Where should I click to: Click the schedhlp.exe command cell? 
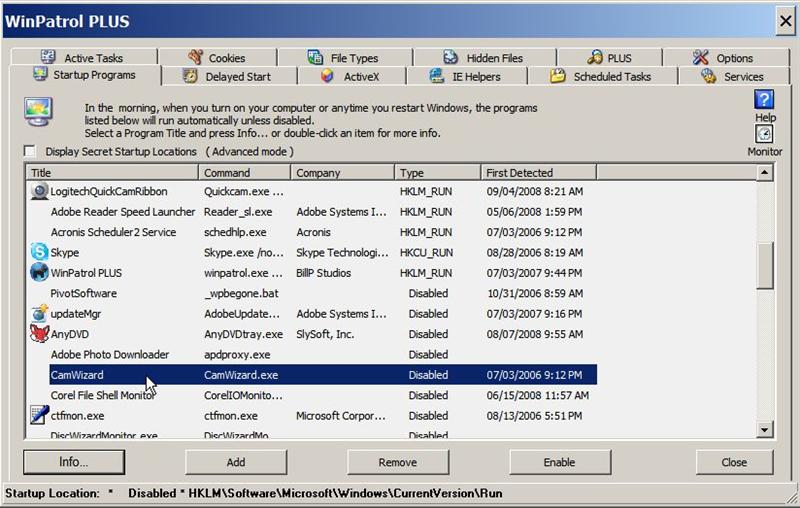pyautogui.click(x=235, y=232)
